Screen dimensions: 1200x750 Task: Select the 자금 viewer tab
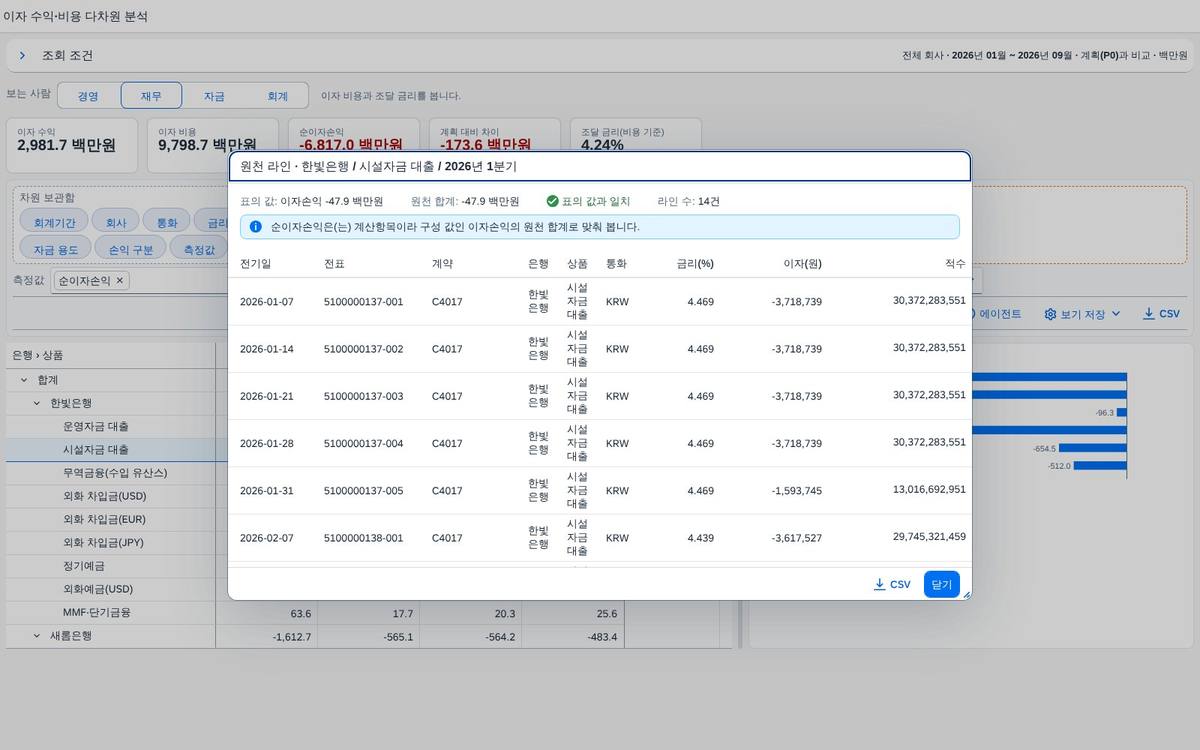click(214, 96)
